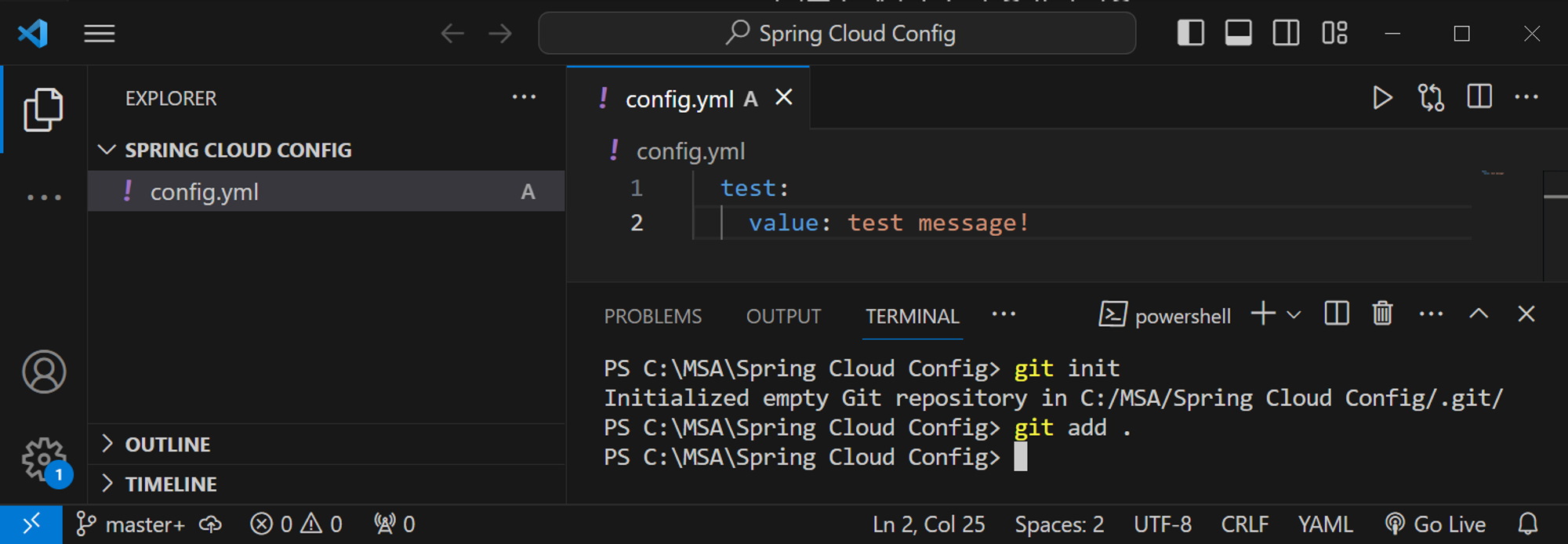Toggle the secondary side bar layout button
The image size is (1568, 544).
coord(1286,34)
